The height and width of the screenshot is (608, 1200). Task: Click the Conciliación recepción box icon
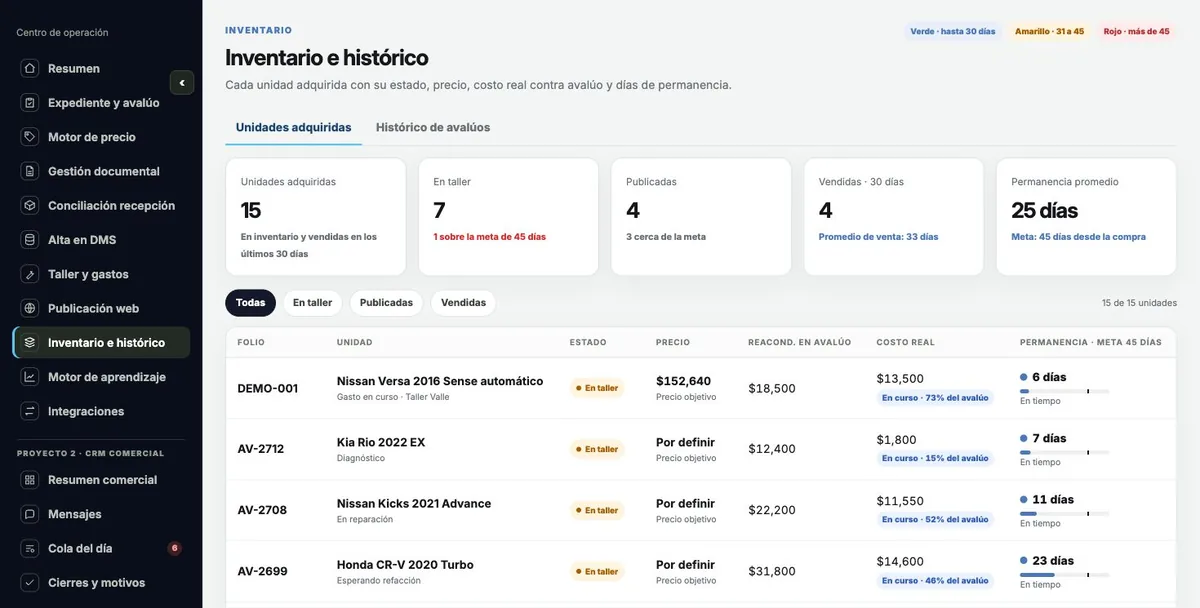pyautogui.click(x=30, y=206)
